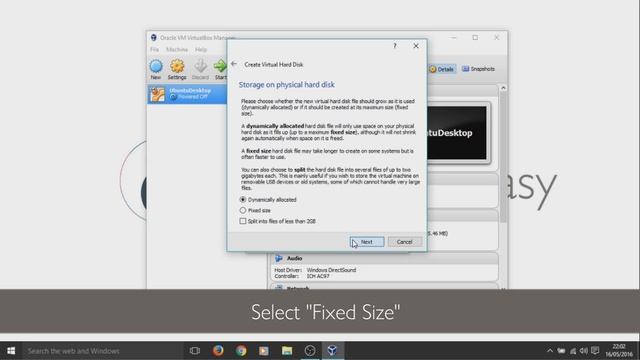Show hidden tray icons chevron
640x360 pixels.
coord(550,351)
